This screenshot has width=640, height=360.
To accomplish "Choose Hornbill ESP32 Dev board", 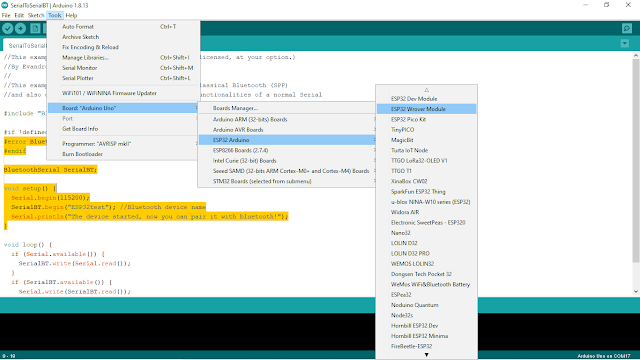I will pos(427,326).
